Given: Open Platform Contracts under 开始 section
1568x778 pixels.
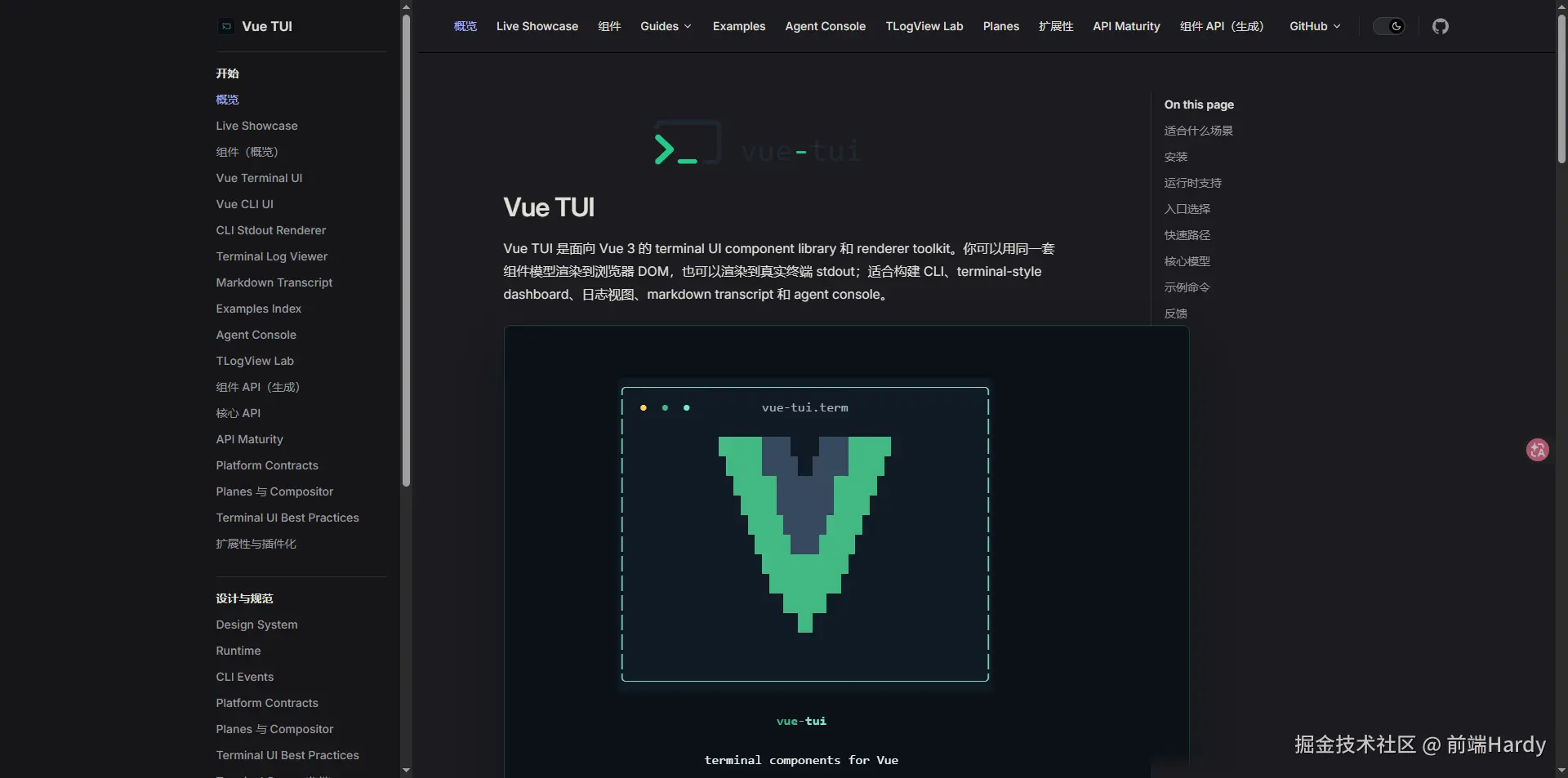Looking at the screenshot, I should (267, 465).
